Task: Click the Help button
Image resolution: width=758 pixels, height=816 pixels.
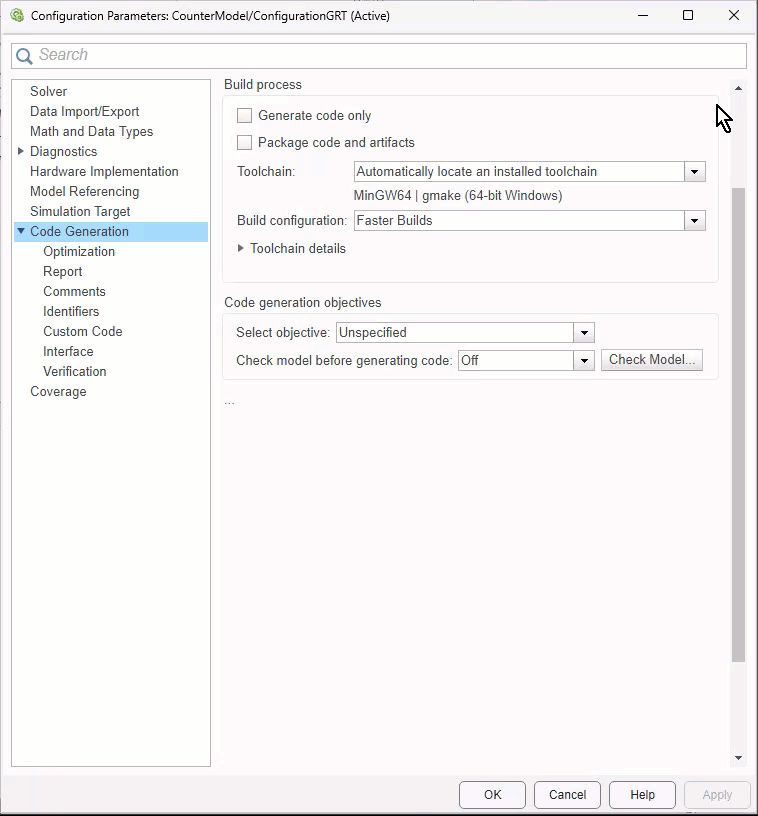Action: pos(642,795)
